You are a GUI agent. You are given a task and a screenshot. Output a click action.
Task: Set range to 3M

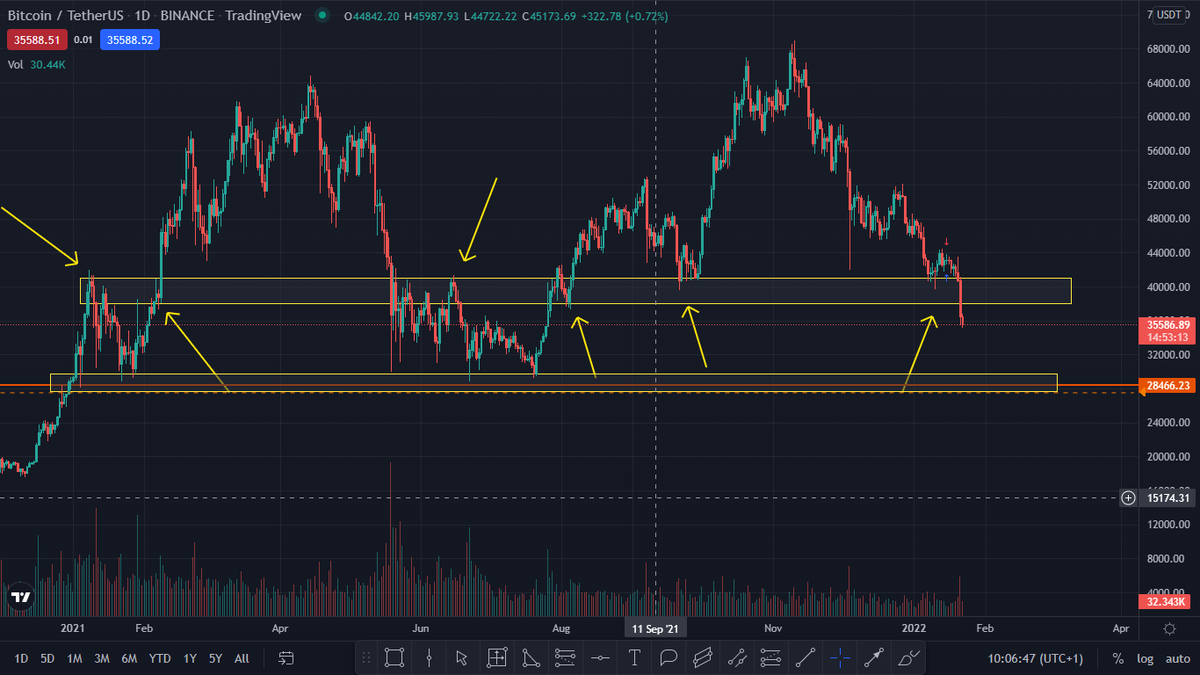pyautogui.click(x=102, y=658)
